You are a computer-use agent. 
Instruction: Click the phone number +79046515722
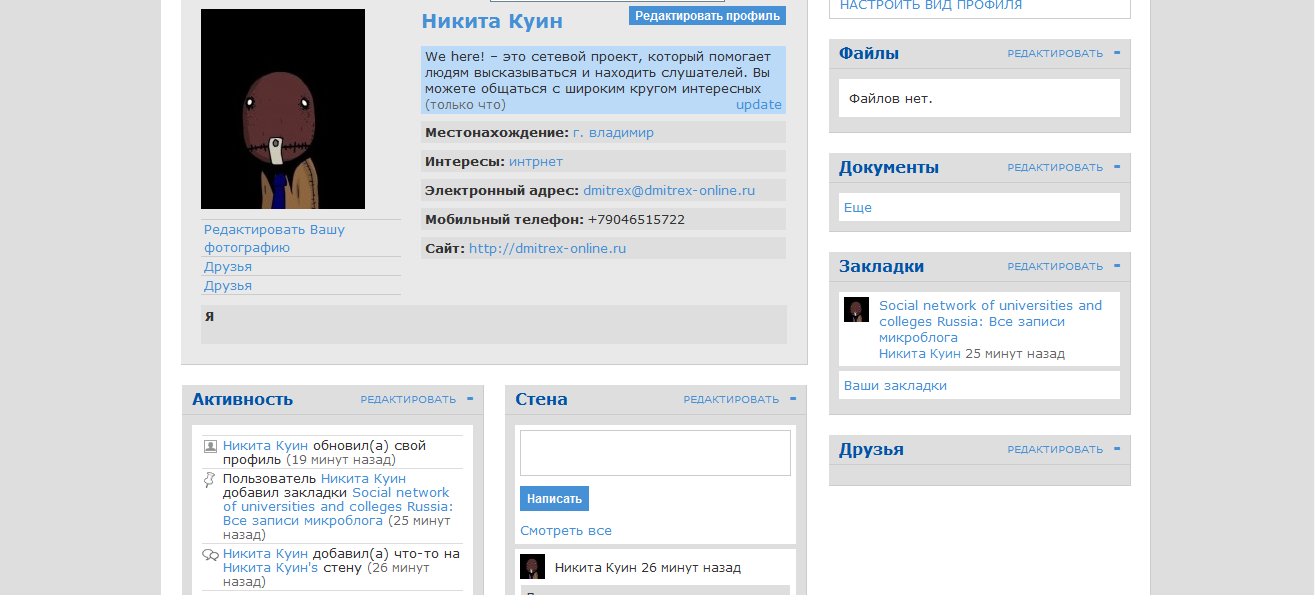click(x=636, y=219)
